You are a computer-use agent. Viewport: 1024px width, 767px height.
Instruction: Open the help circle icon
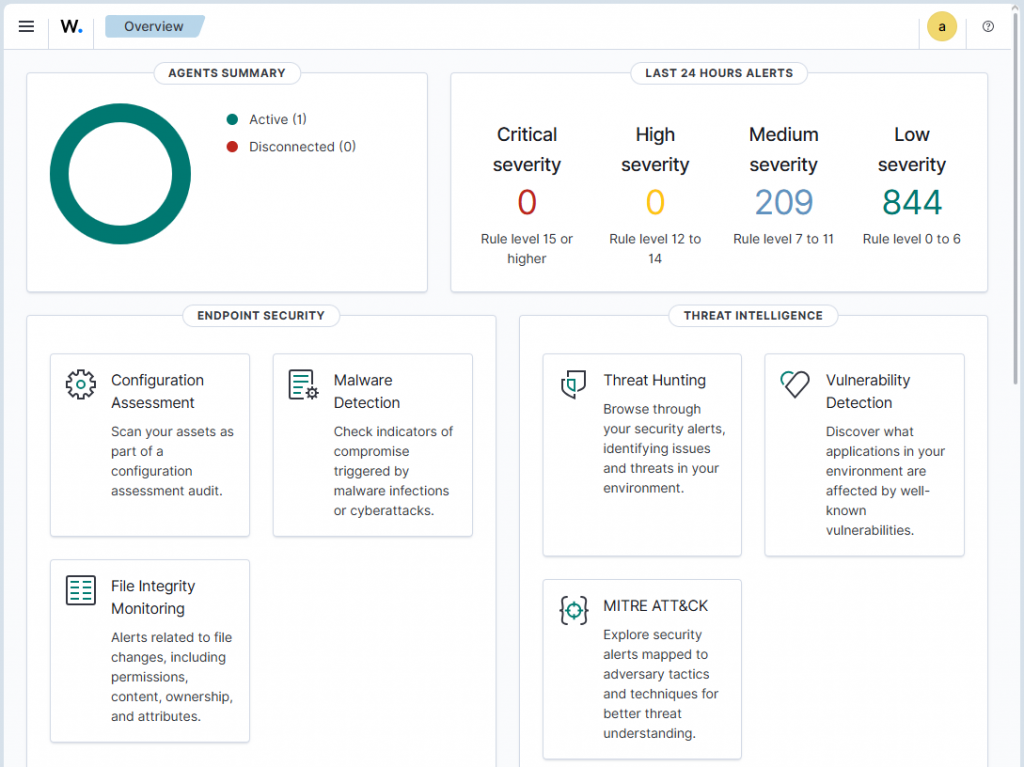988,27
